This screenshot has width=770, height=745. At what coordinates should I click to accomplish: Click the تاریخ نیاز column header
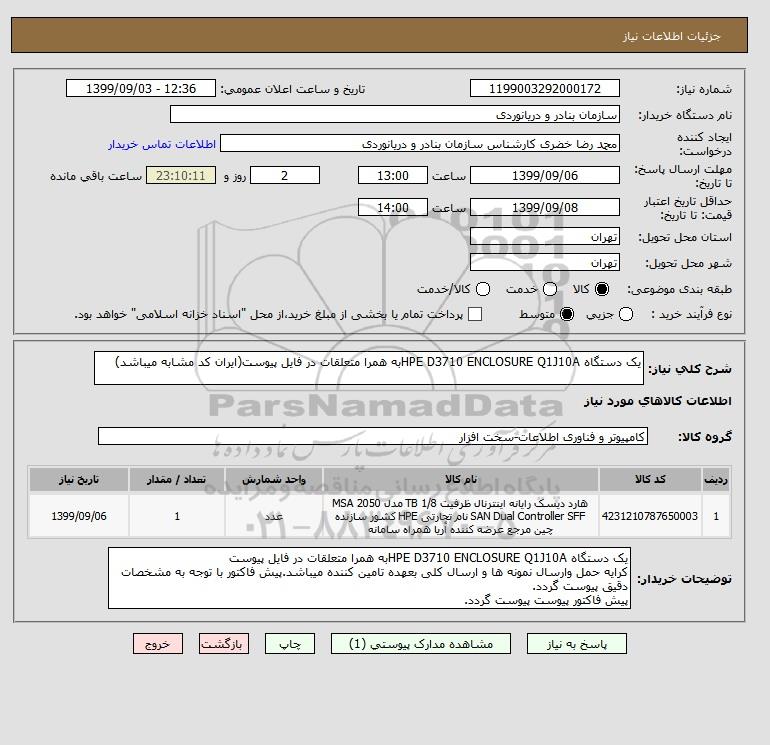pos(79,479)
